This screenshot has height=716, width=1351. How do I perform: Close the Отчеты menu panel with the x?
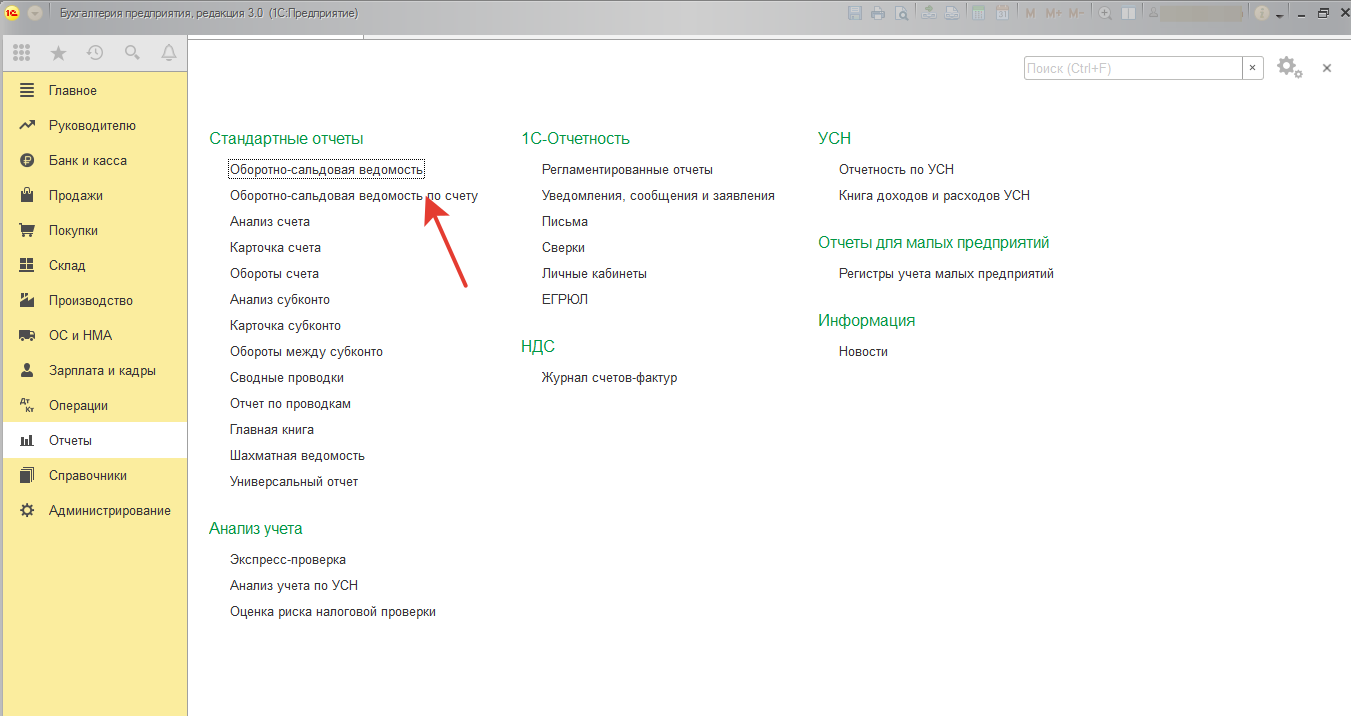point(1327,68)
